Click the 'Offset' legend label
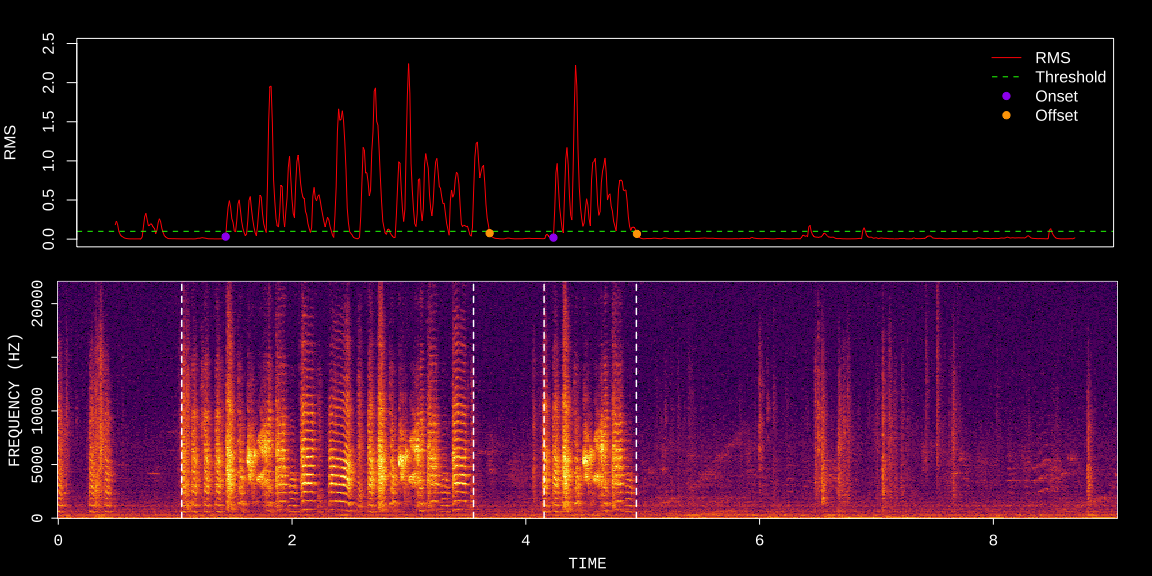The width and height of the screenshot is (1152, 576). 1056,115
